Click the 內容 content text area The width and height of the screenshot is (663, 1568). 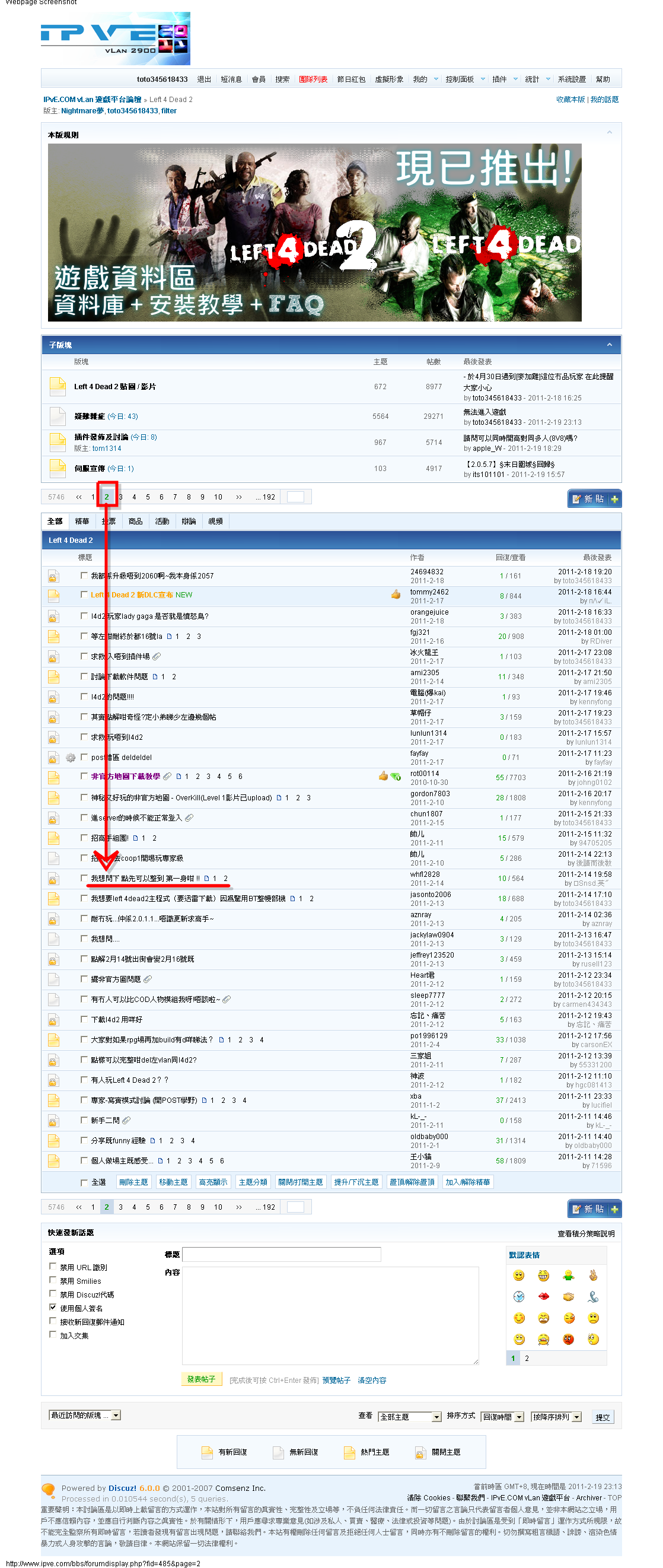click(x=330, y=1315)
